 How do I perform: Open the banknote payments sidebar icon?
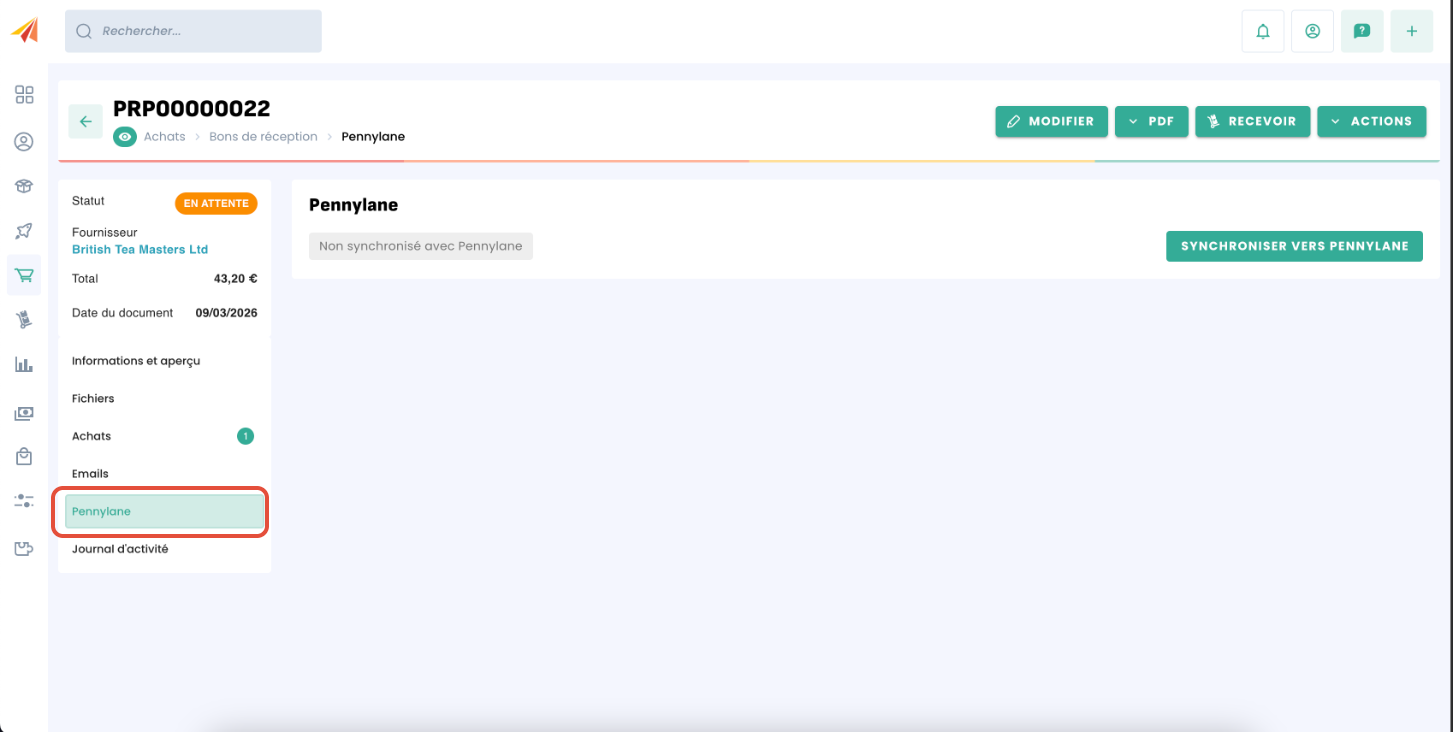tap(24, 413)
